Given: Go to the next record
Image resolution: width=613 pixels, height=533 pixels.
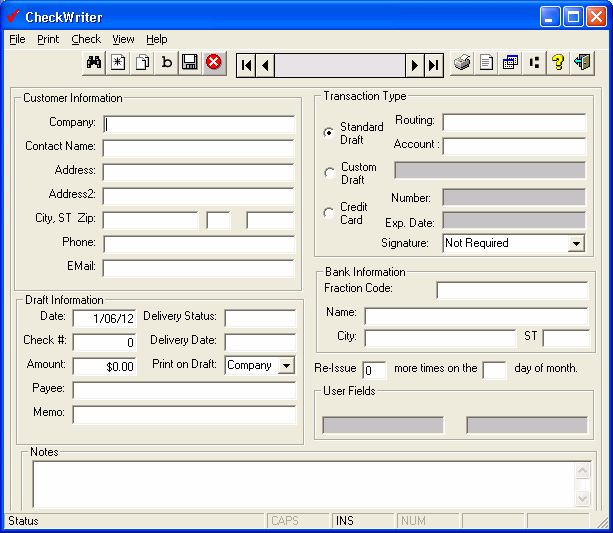Looking at the screenshot, I should click(x=414, y=65).
